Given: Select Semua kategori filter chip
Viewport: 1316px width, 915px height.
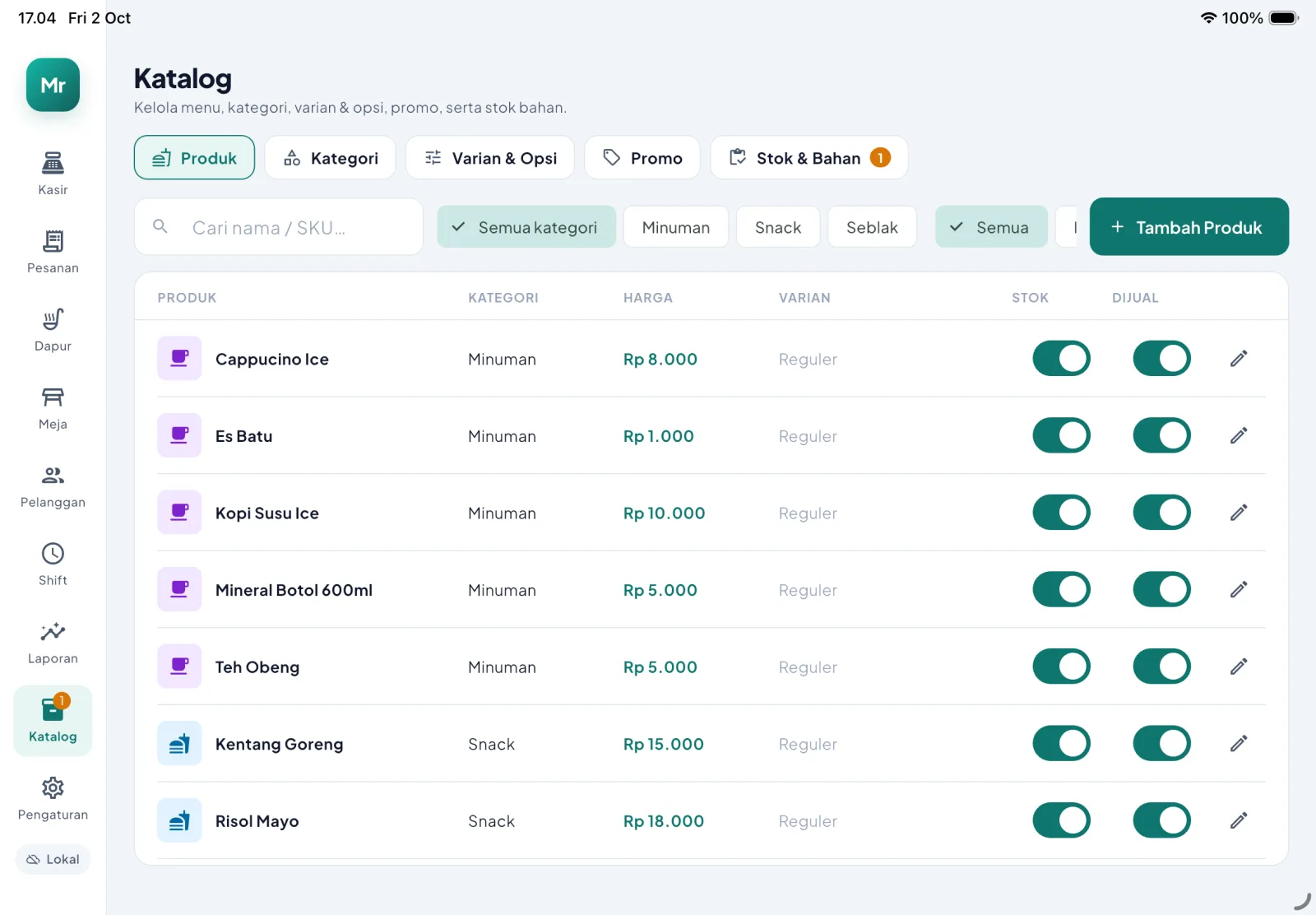Looking at the screenshot, I should (526, 227).
